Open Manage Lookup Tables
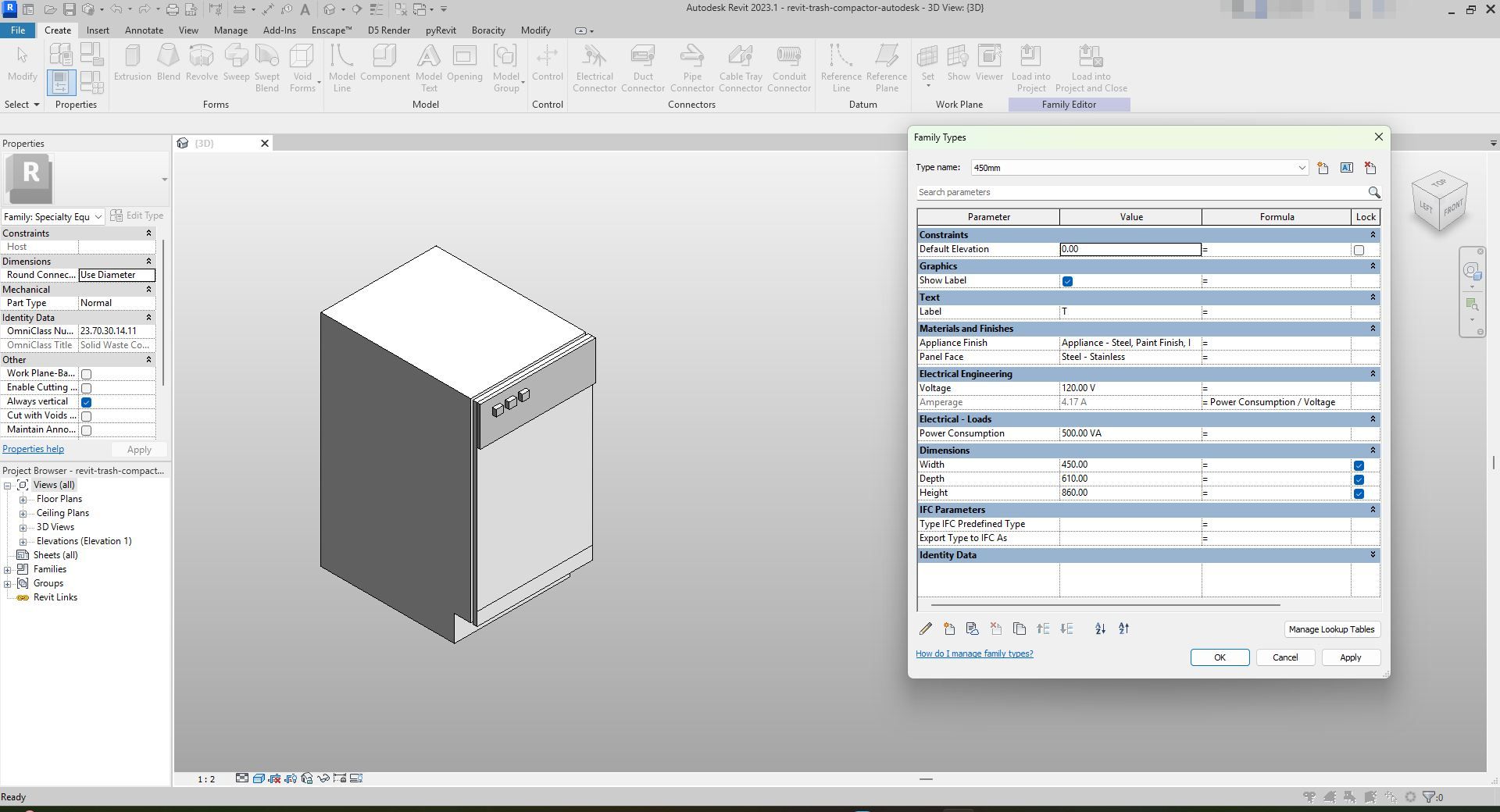Image resolution: width=1500 pixels, height=812 pixels. coord(1331,629)
